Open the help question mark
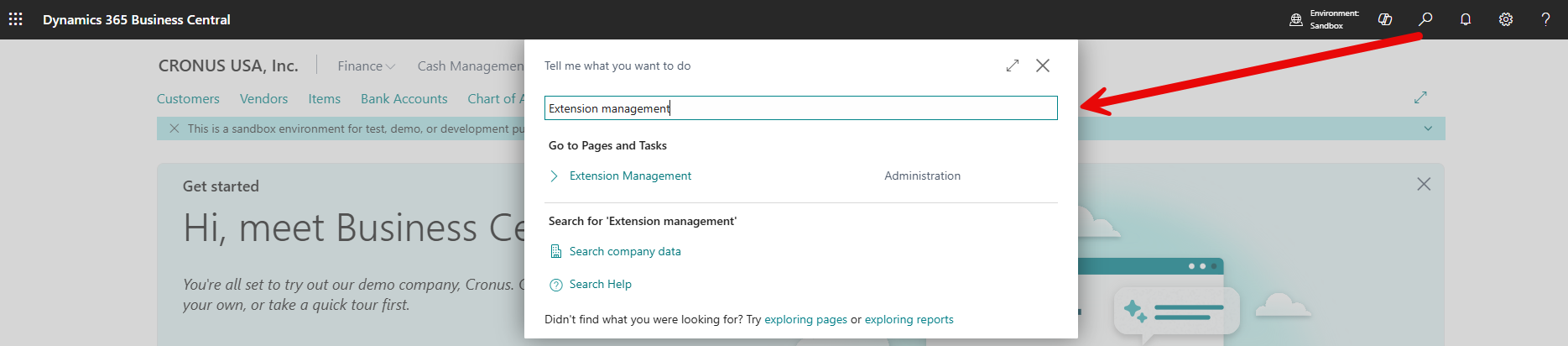This screenshot has width=1568, height=346. click(x=1545, y=19)
